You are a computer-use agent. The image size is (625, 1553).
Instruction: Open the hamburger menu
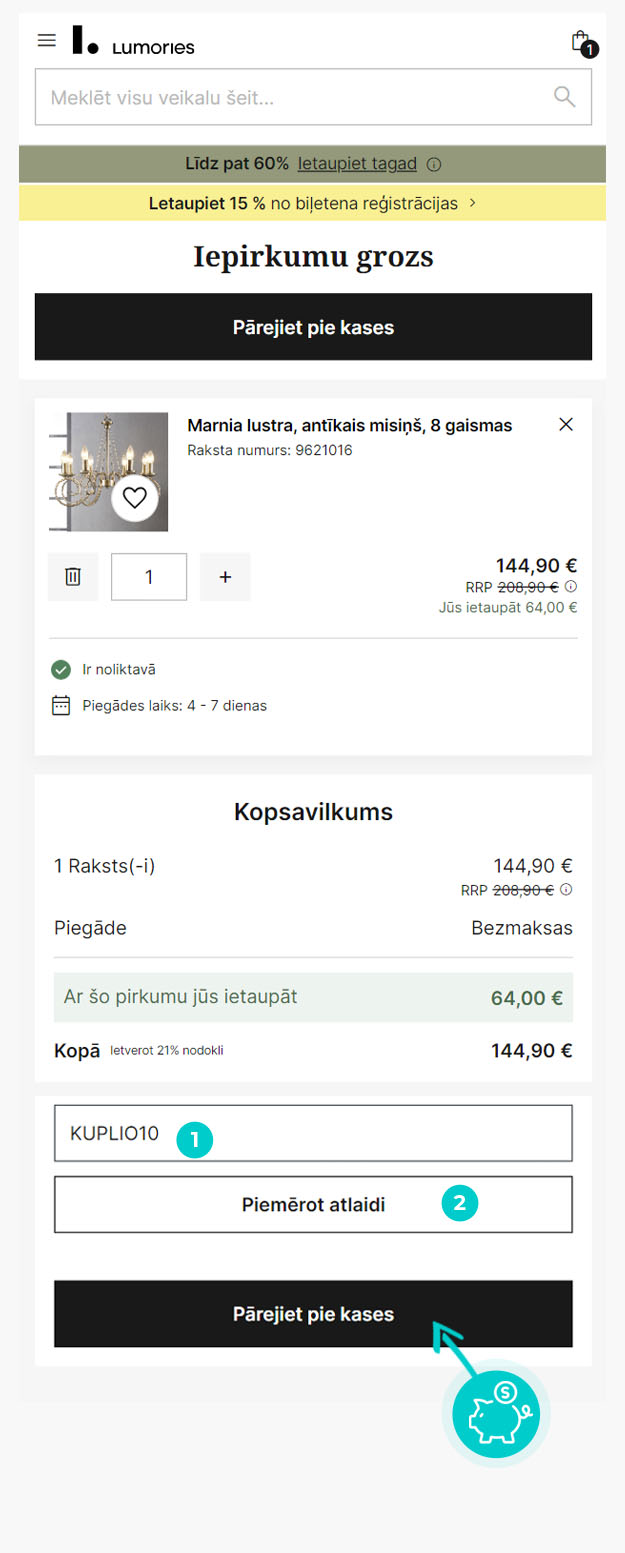(x=47, y=41)
